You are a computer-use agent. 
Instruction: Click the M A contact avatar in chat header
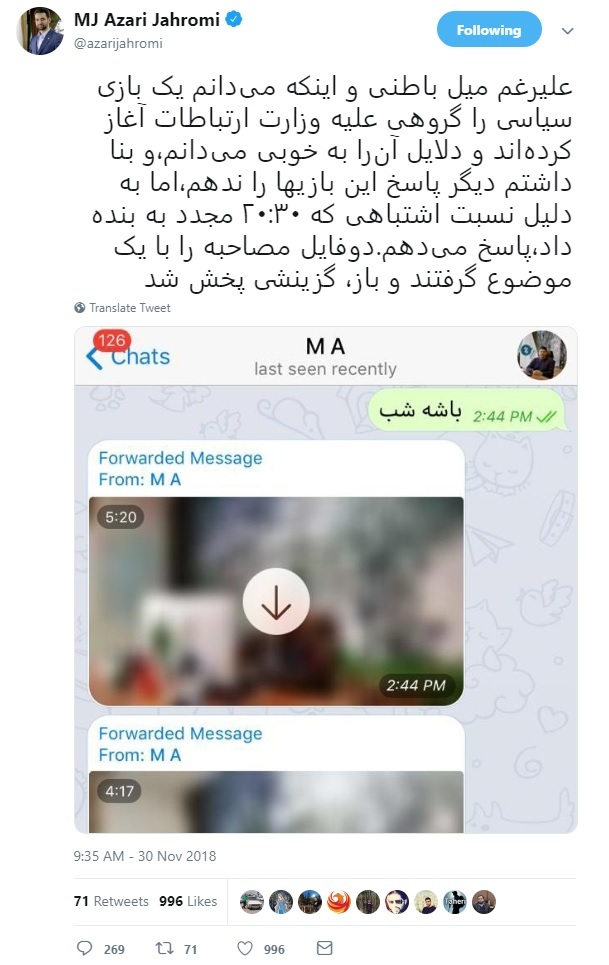(542, 355)
